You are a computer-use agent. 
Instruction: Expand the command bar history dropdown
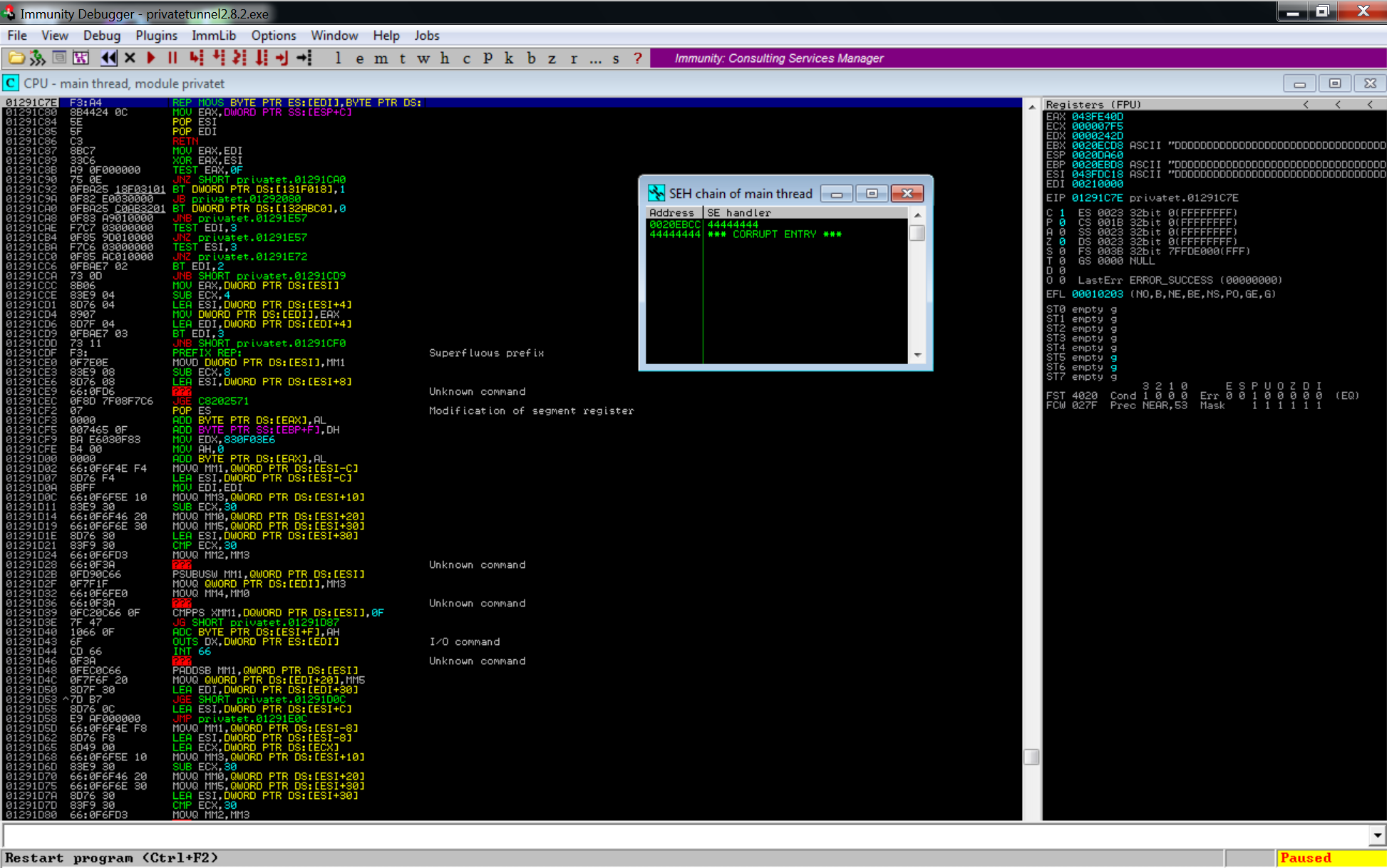[x=1376, y=835]
